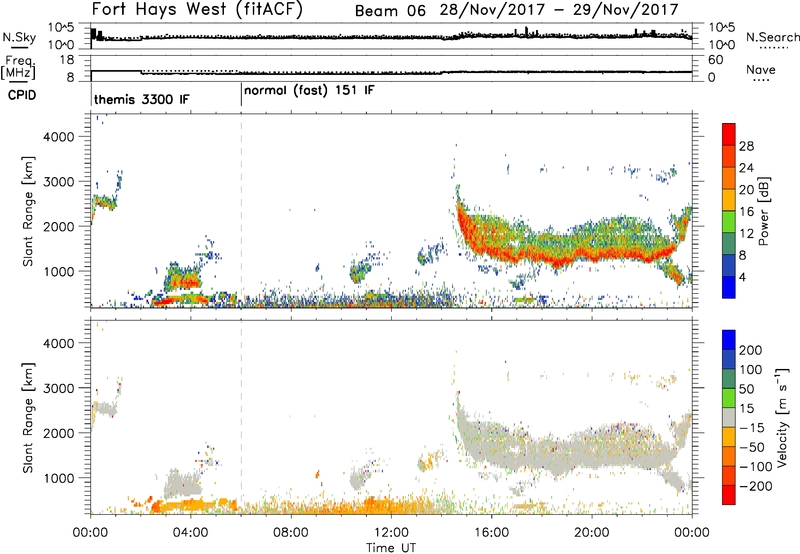Click the 'Velocity [m s-1]' colorbar label
800x554 pixels.
pyautogui.click(x=782, y=418)
